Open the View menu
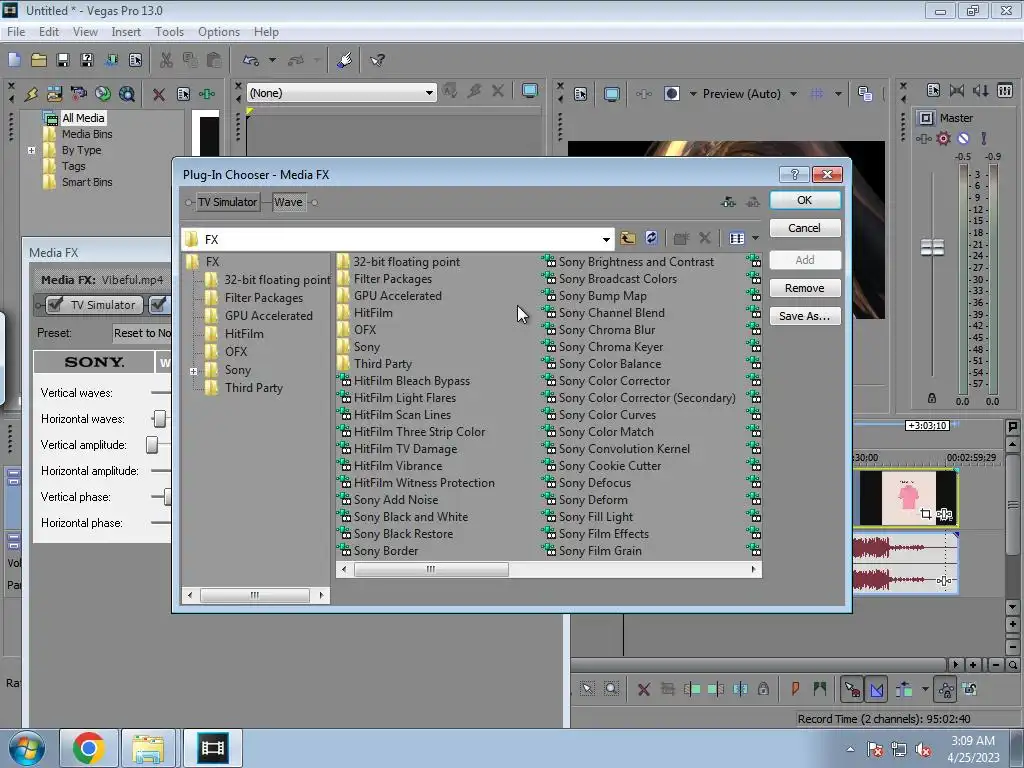The image size is (1024, 768). [x=85, y=31]
